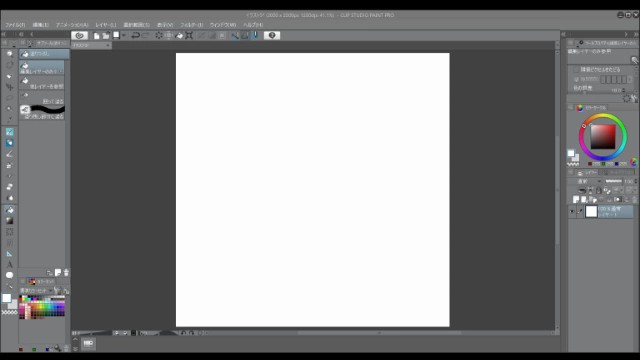Select 塗り残し部分に塗る sub tool

(42, 113)
